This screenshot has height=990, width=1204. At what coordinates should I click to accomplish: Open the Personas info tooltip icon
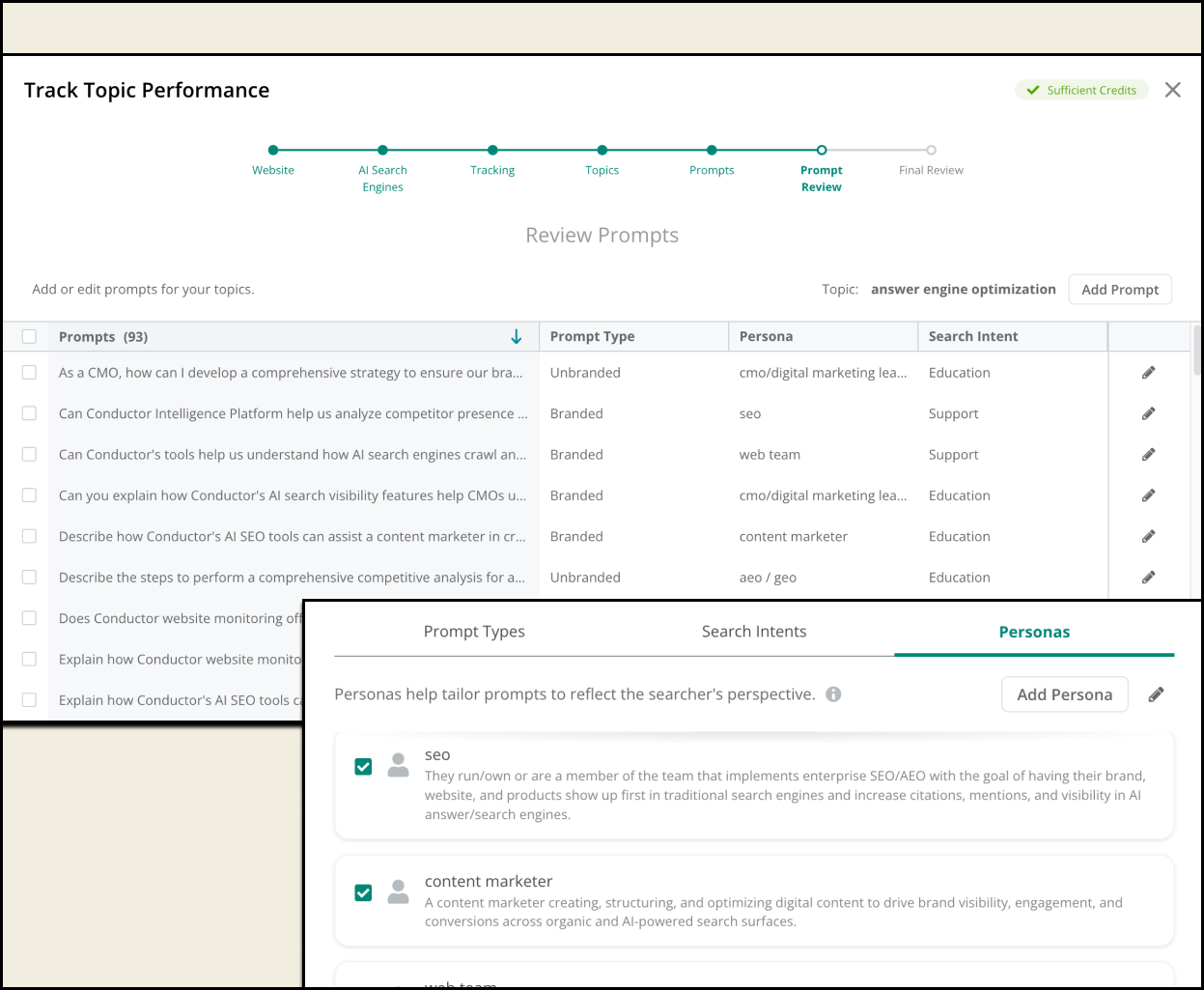coord(833,694)
